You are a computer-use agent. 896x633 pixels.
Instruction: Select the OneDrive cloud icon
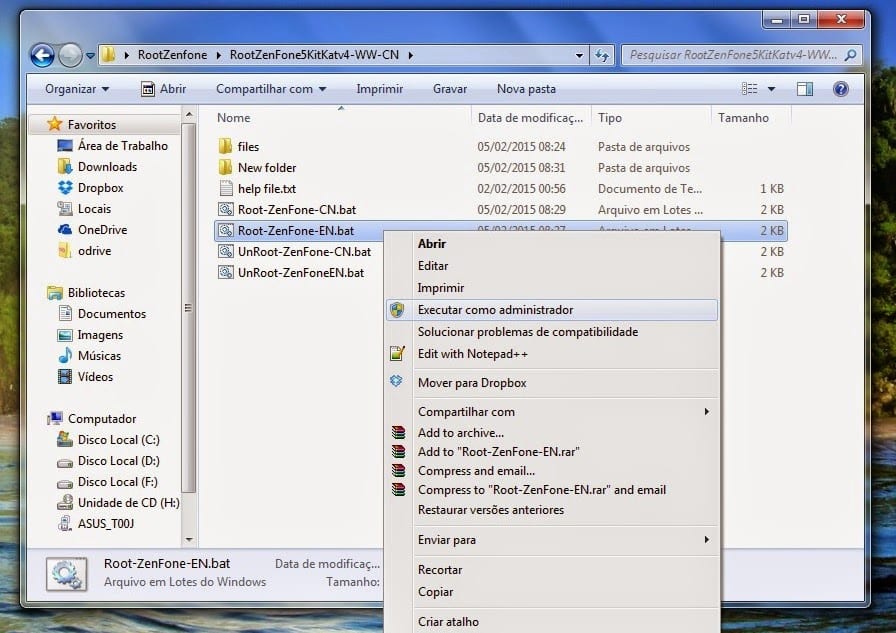[65, 230]
